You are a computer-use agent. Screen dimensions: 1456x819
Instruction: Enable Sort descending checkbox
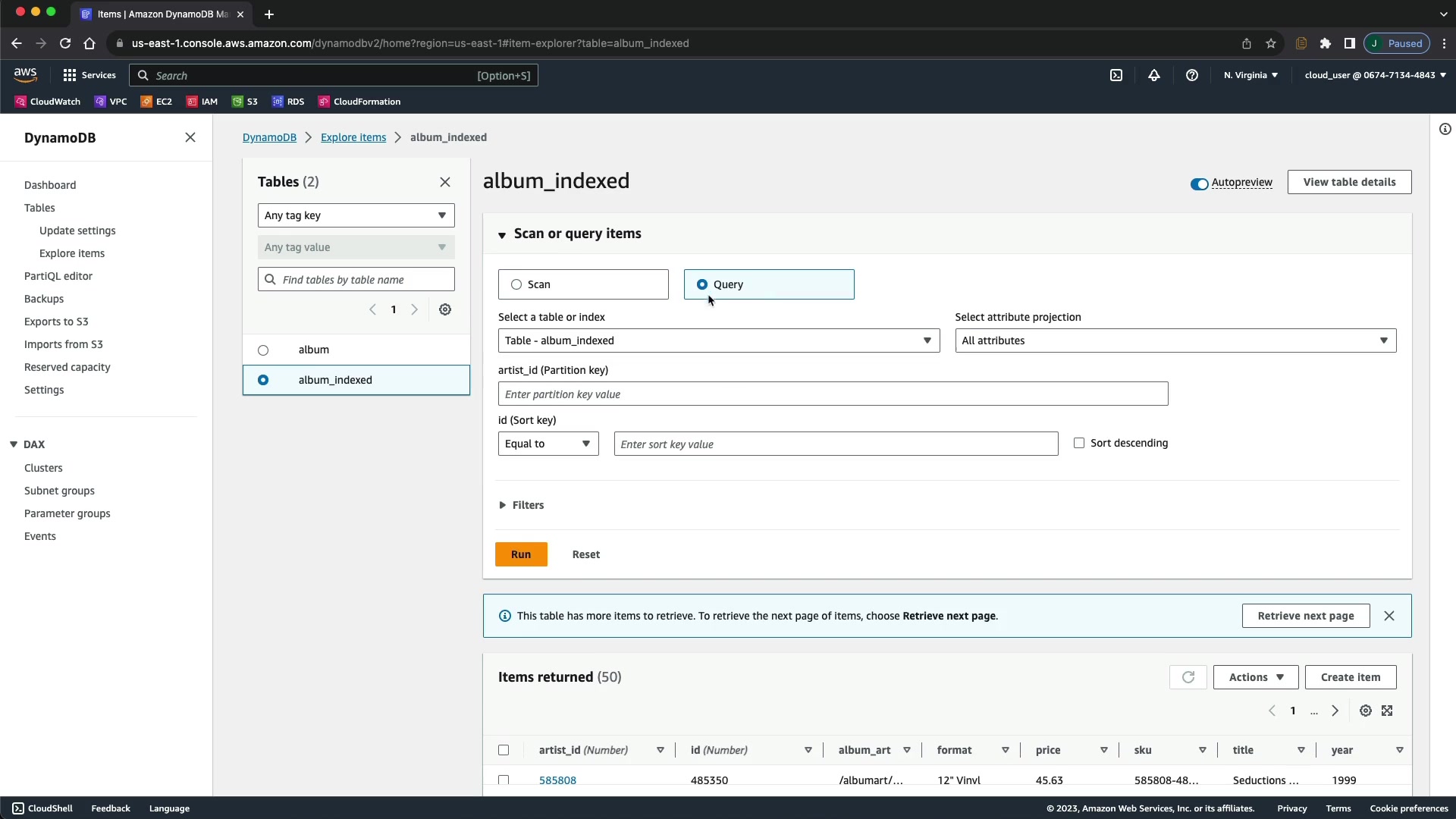coord(1079,443)
